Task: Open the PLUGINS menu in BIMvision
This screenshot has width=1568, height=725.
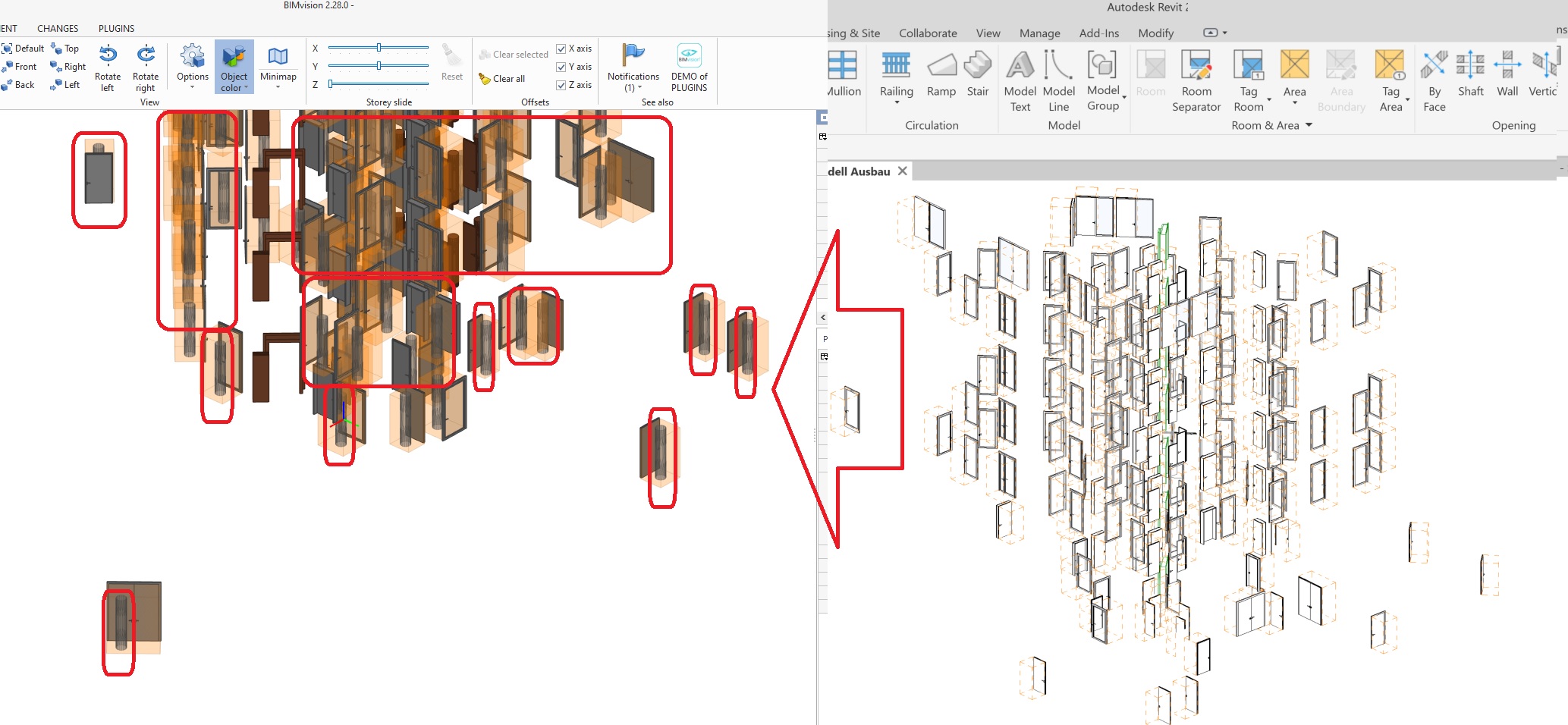Action: 115,28
